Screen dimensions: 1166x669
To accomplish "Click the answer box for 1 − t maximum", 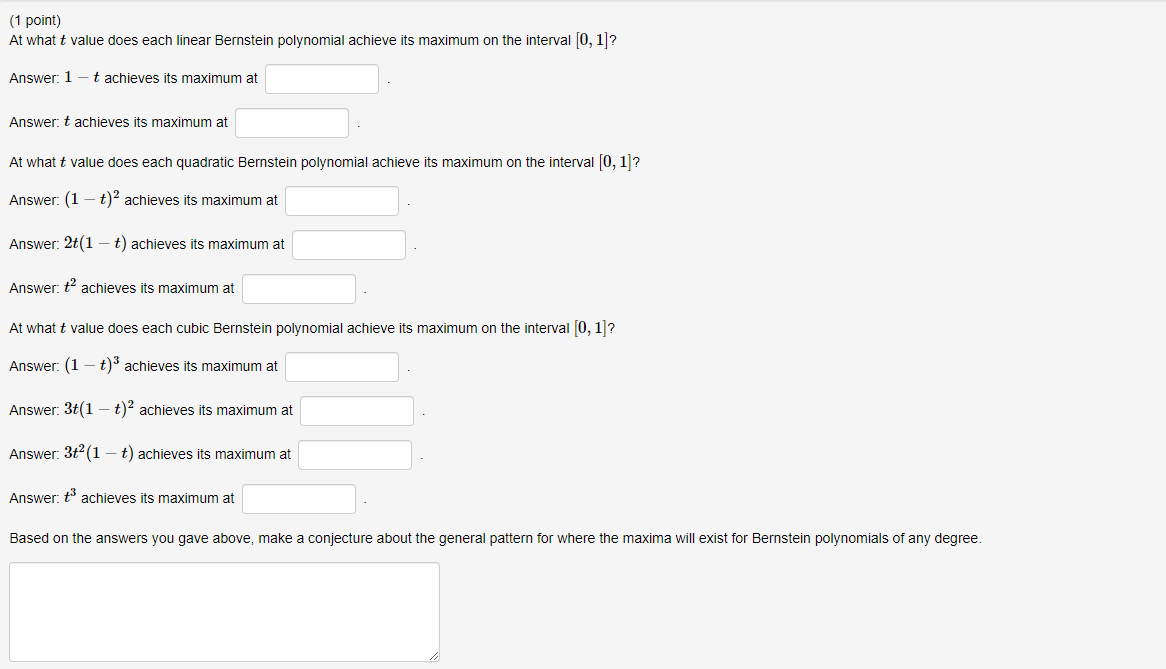I will click(x=321, y=78).
